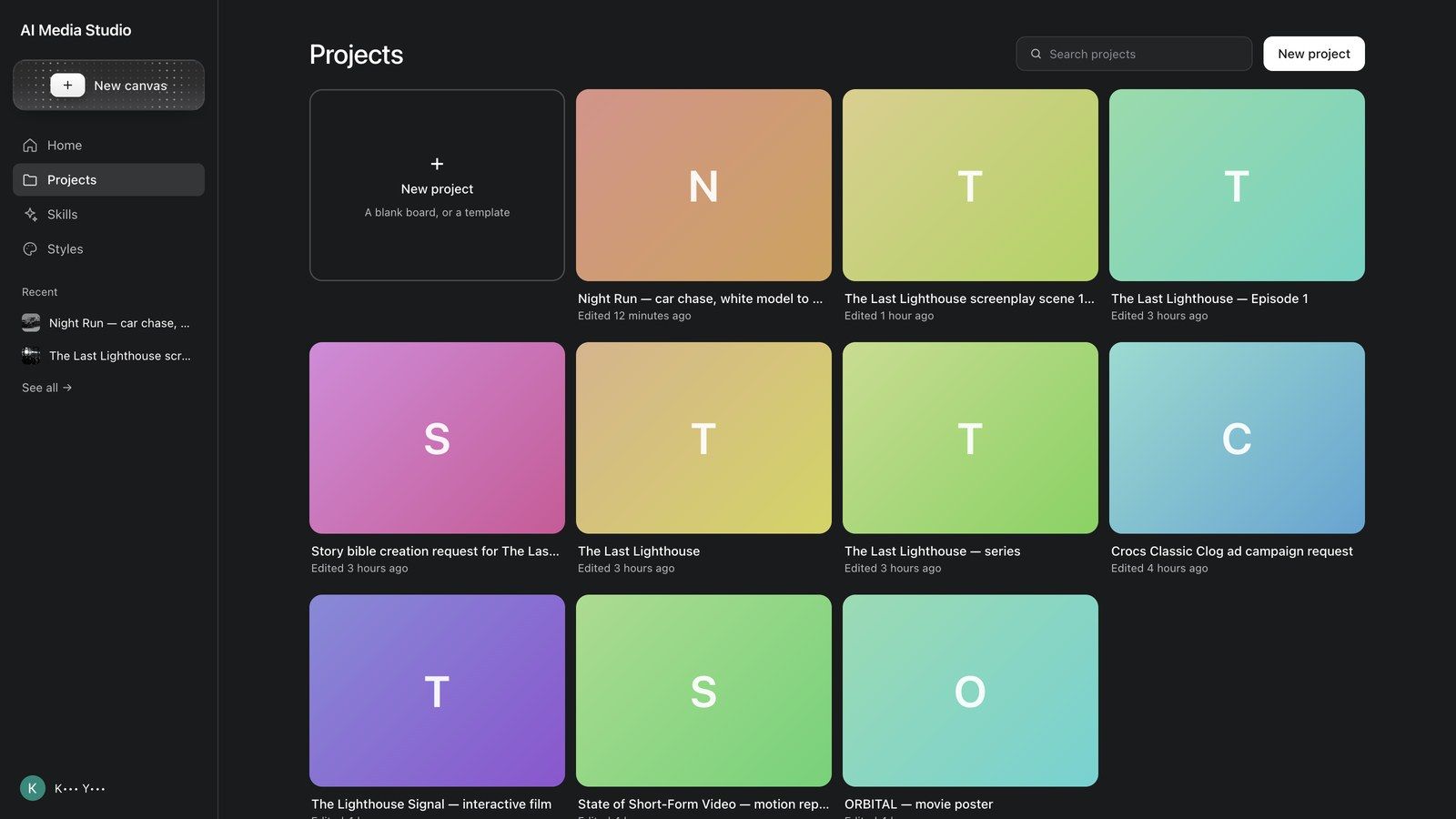This screenshot has width=1456, height=819.
Task: Click the search magnifier icon
Action: tap(1036, 54)
